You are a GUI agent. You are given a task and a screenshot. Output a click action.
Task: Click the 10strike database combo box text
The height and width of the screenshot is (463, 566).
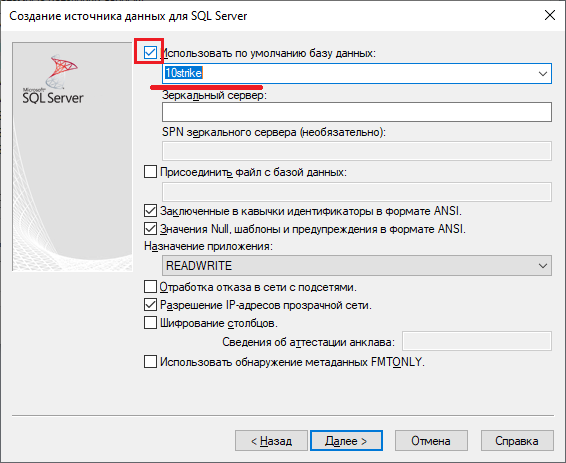(183, 73)
